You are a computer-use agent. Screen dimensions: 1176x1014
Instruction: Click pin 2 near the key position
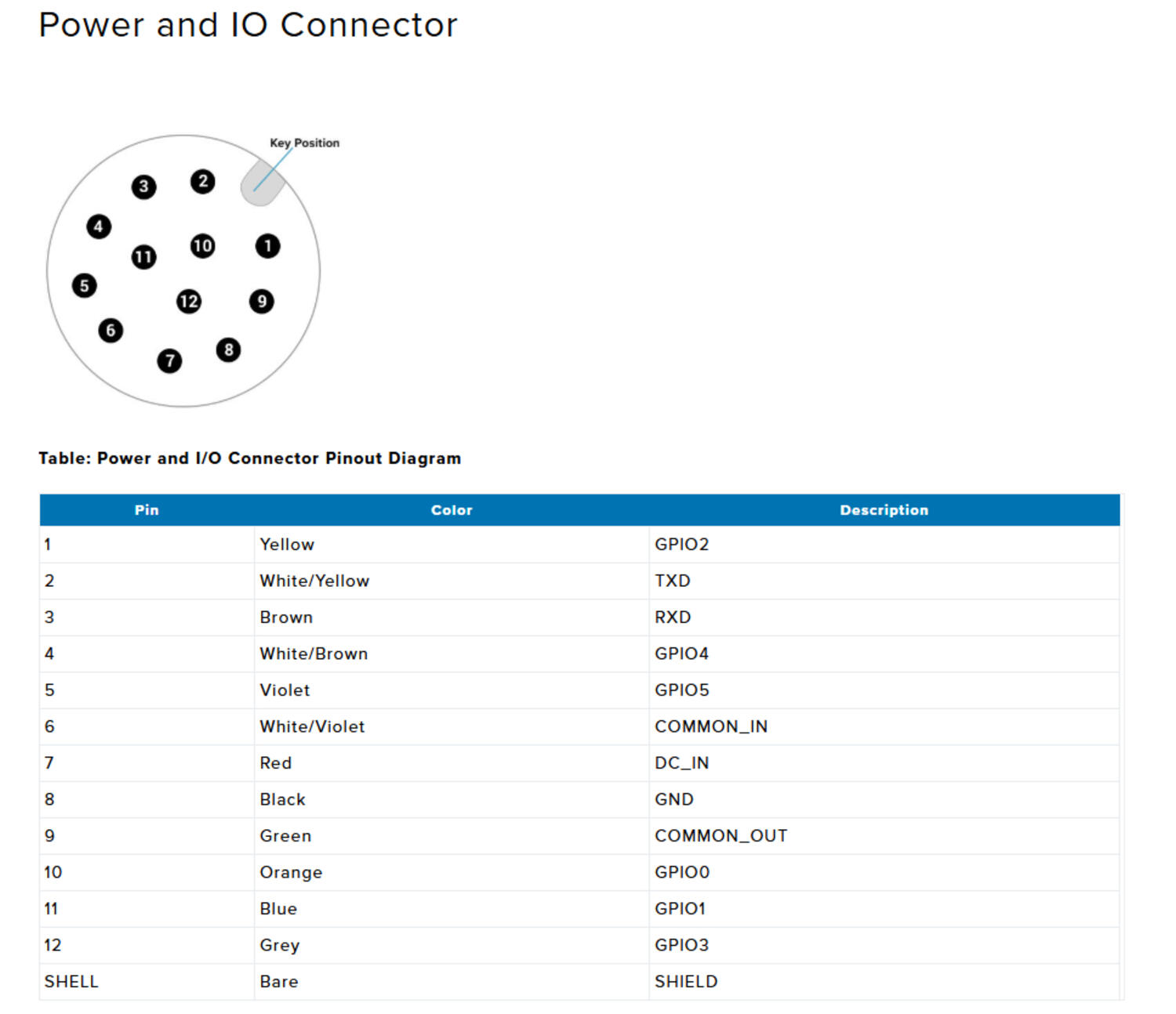201,180
